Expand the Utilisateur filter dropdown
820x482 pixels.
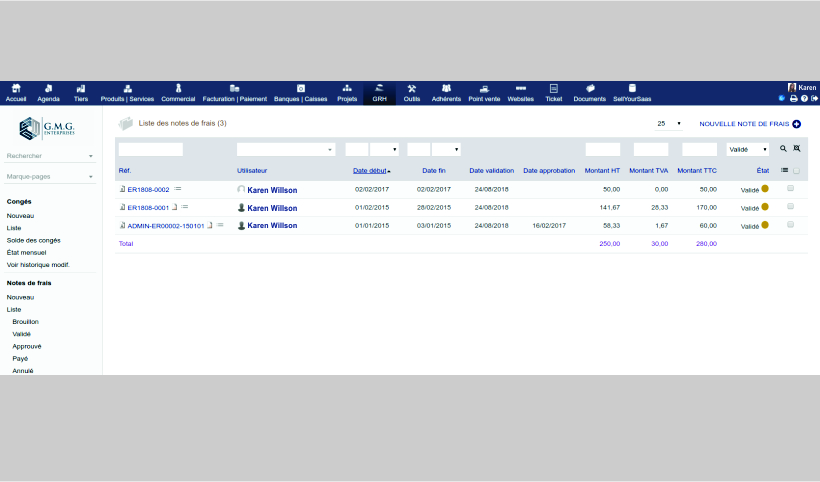[x=286, y=149]
